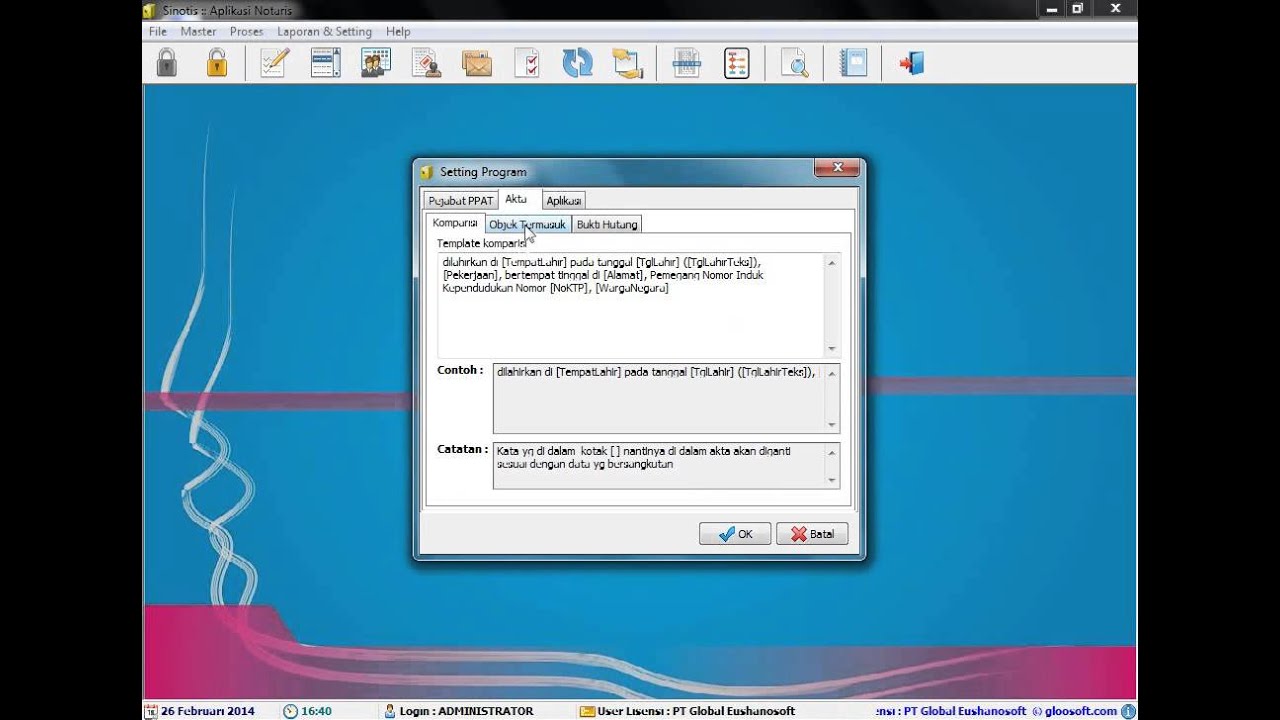Open the blue notebook toolbar icon

tap(854, 63)
